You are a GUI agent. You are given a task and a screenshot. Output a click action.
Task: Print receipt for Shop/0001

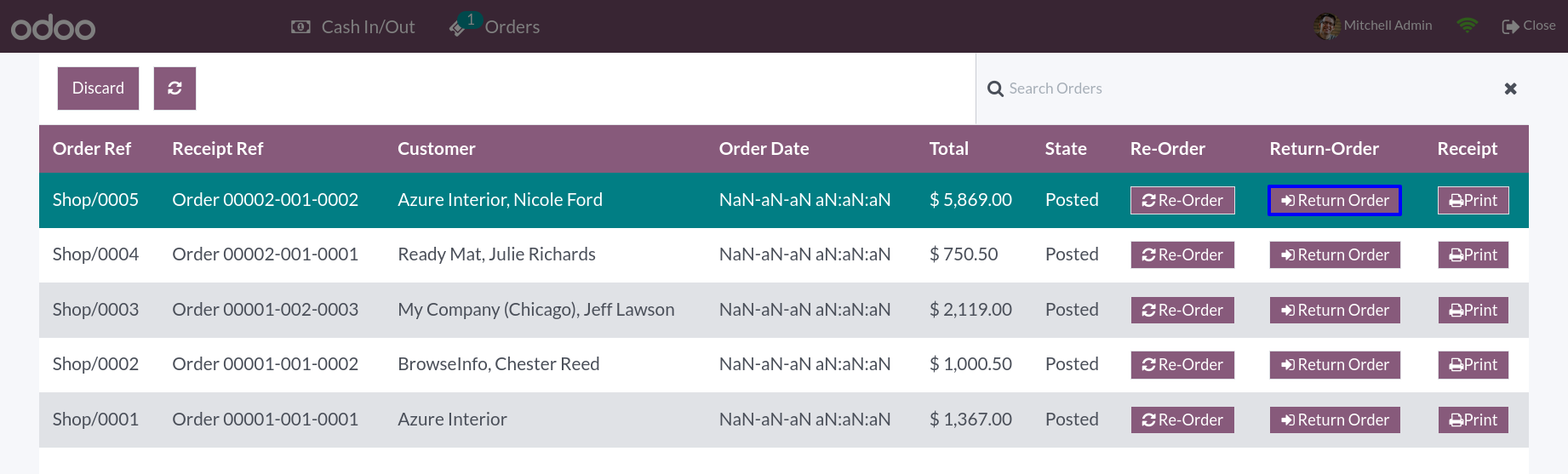tap(1474, 420)
